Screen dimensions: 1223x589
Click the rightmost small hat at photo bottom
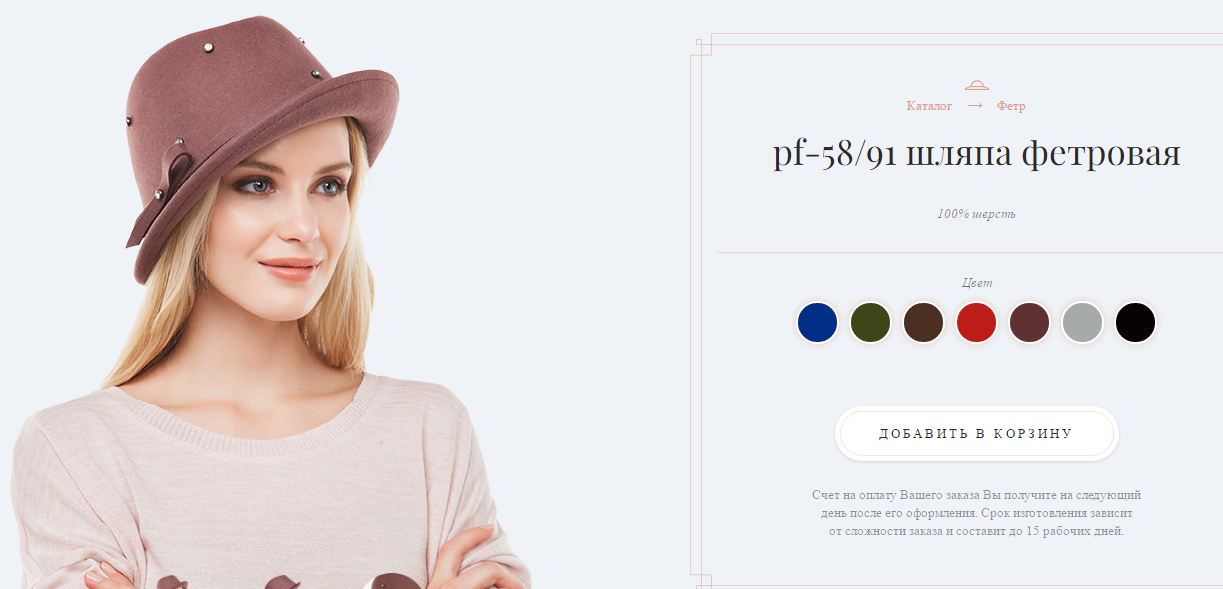(x=395, y=581)
